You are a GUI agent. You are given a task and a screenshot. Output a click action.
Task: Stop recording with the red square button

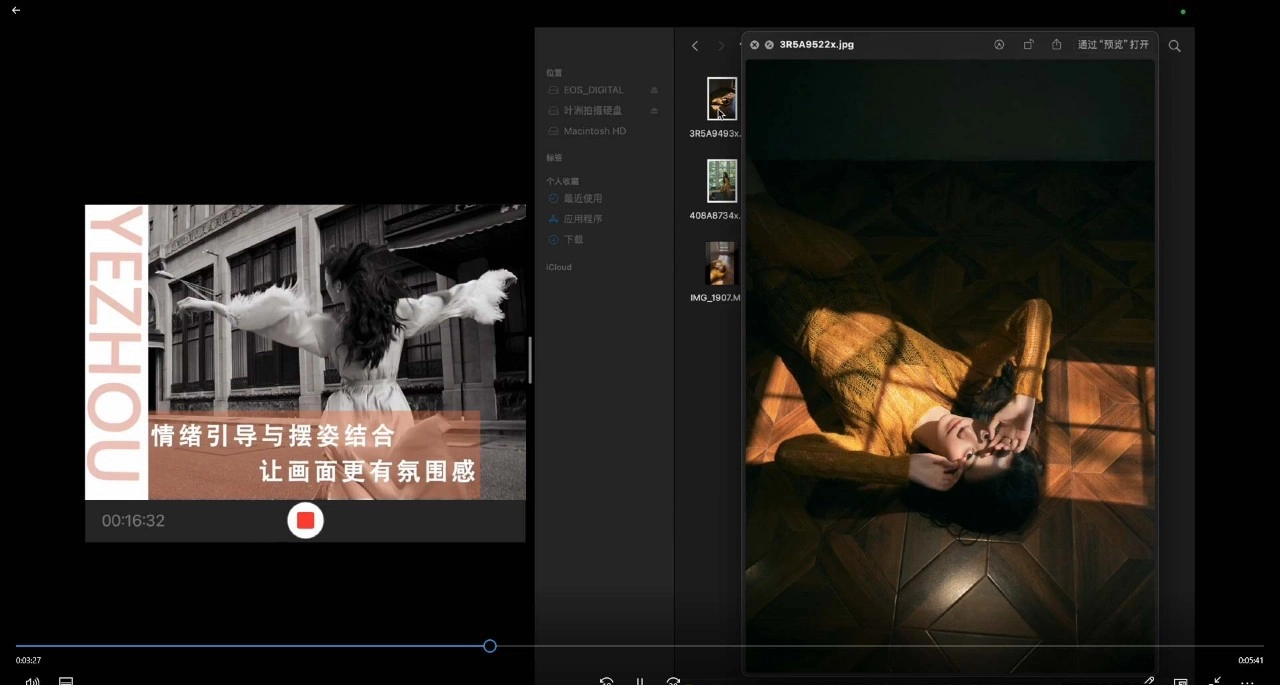(x=306, y=521)
